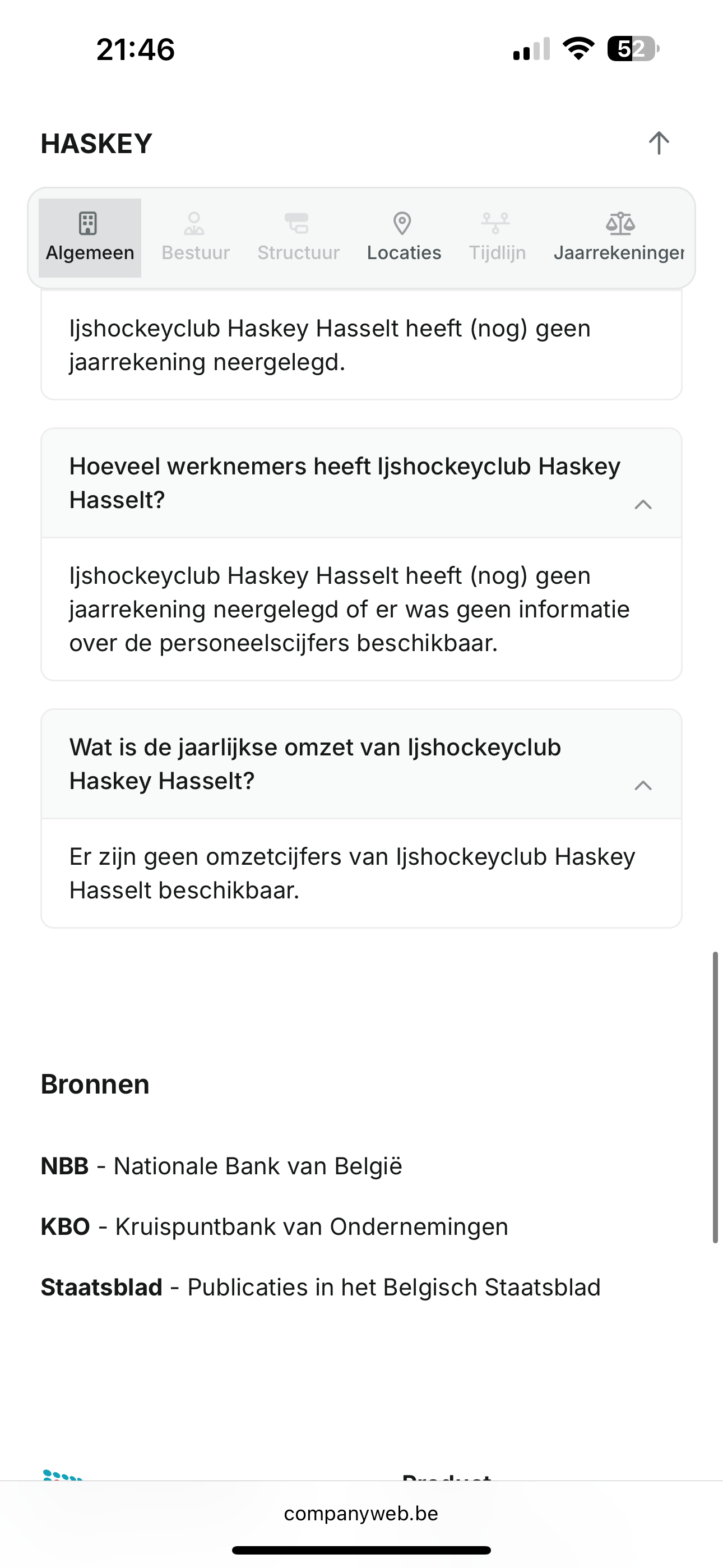This screenshot has width=723, height=1568.
Task: Tap the Structuur hierarchy icon
Action: point(297,223)
